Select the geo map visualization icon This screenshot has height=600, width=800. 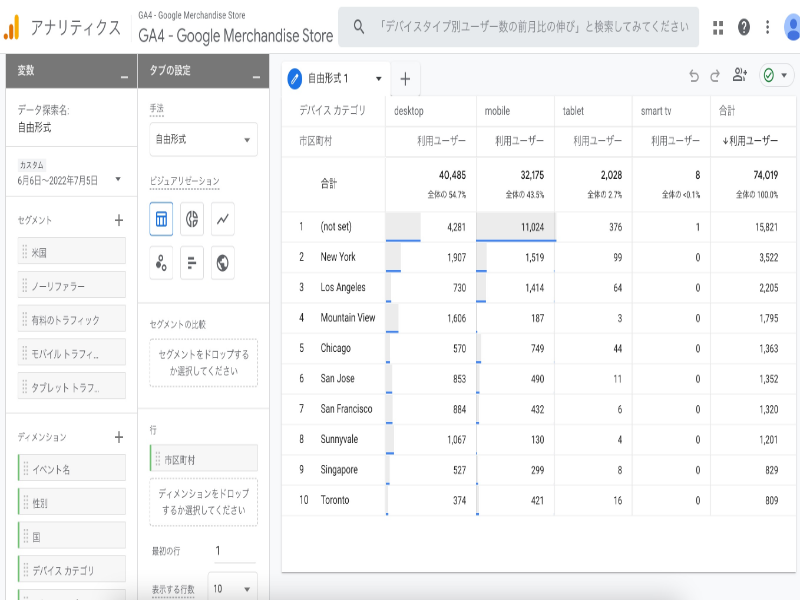click(222, 263)
